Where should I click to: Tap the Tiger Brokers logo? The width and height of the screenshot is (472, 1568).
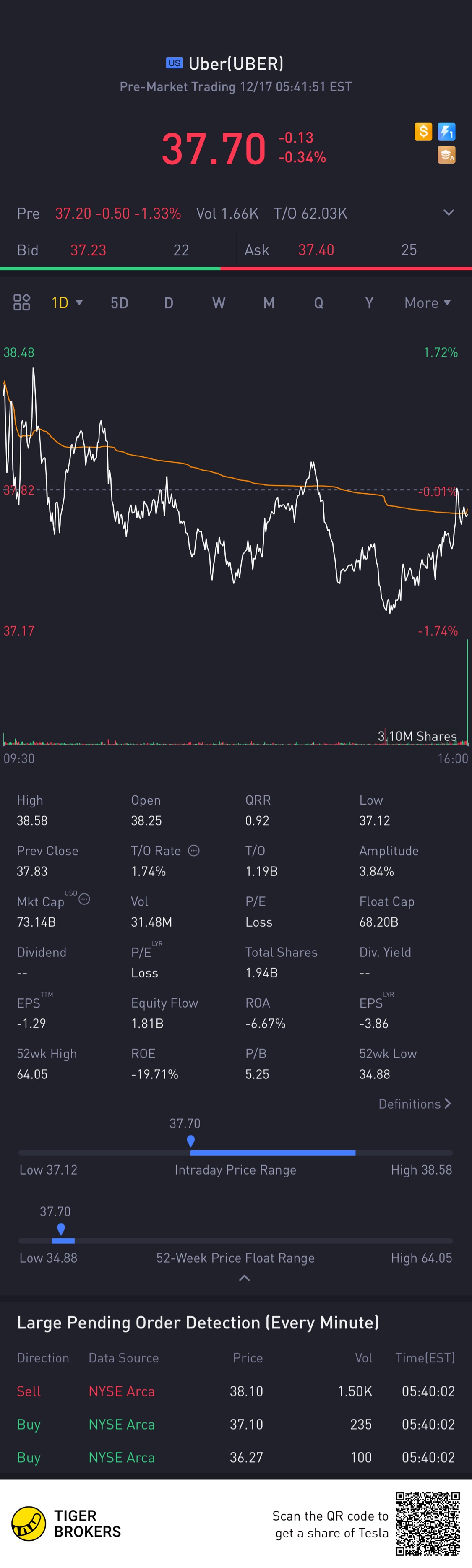tap(29, 1523)
